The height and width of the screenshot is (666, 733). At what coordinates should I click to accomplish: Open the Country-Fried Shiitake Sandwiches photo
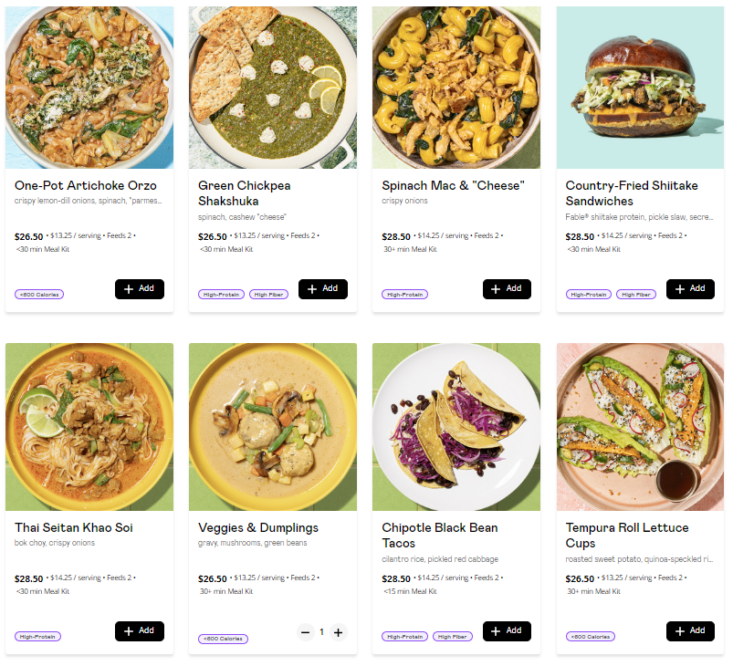pos(640,88)
